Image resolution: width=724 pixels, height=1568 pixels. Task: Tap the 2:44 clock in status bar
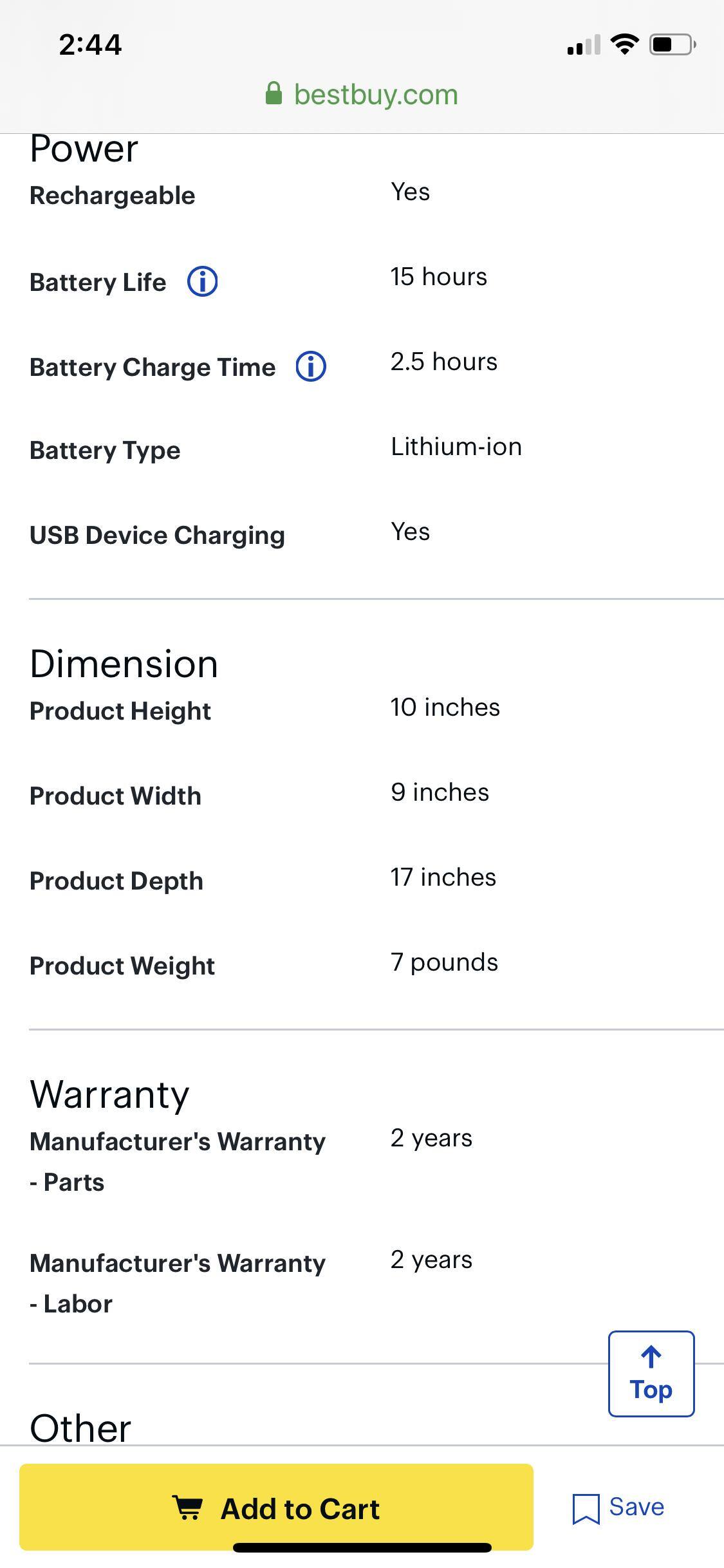tap(90, 44)
